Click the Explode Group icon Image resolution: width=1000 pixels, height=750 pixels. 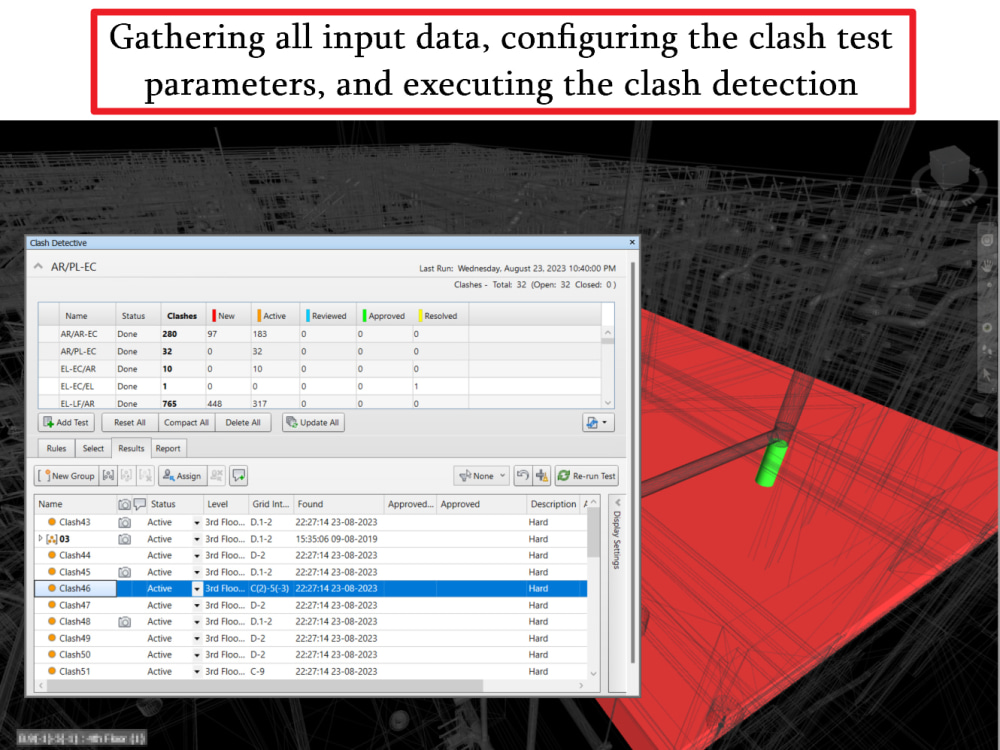click(145, 476)
